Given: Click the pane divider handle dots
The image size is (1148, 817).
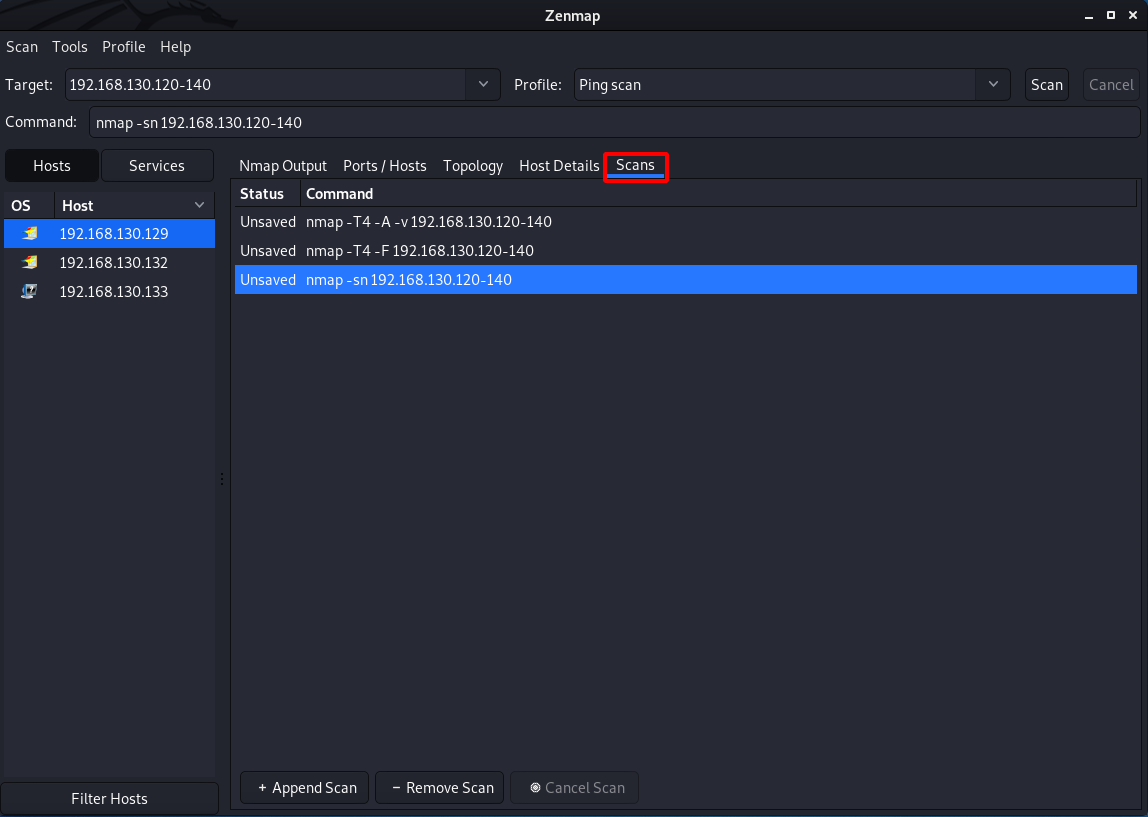Looking at the screenshot, I should point(222,479).
